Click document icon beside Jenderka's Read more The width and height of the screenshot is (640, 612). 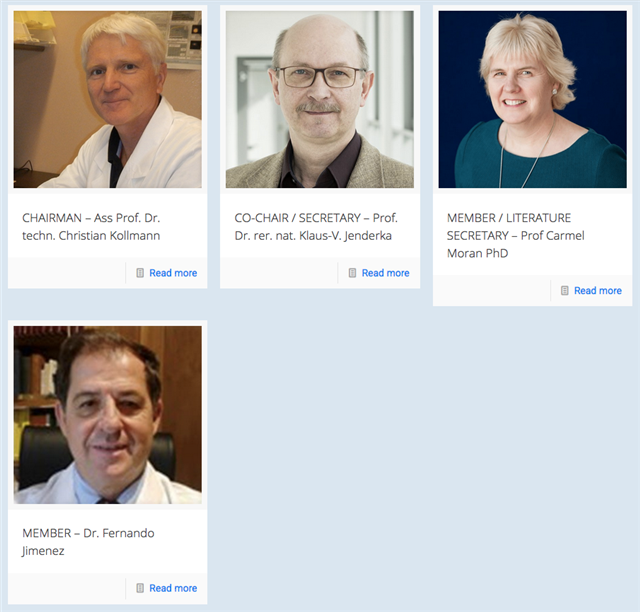coord(352,273)
